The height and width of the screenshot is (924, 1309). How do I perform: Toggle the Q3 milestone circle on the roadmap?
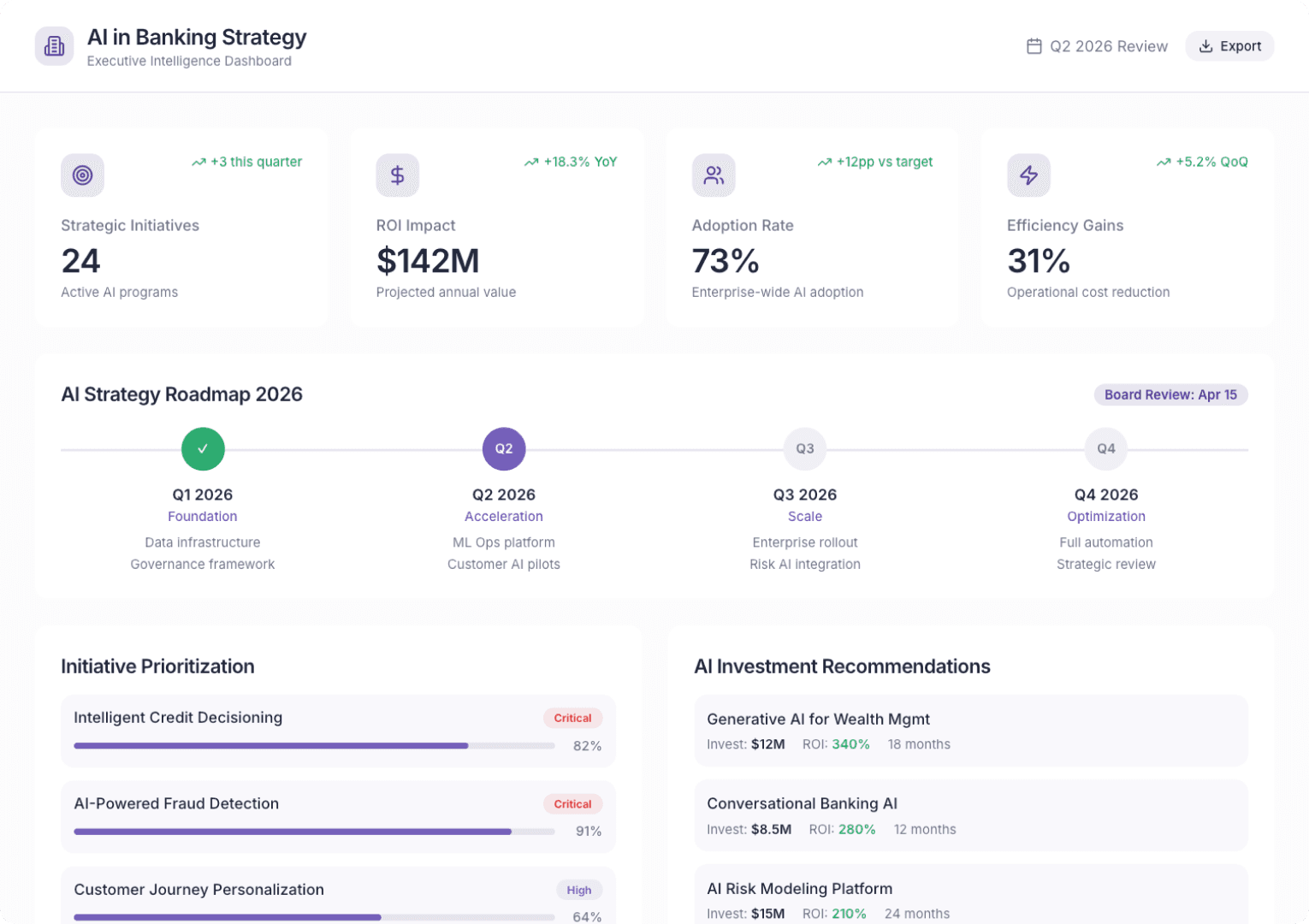pyautogui.click(x=804, y=448)
